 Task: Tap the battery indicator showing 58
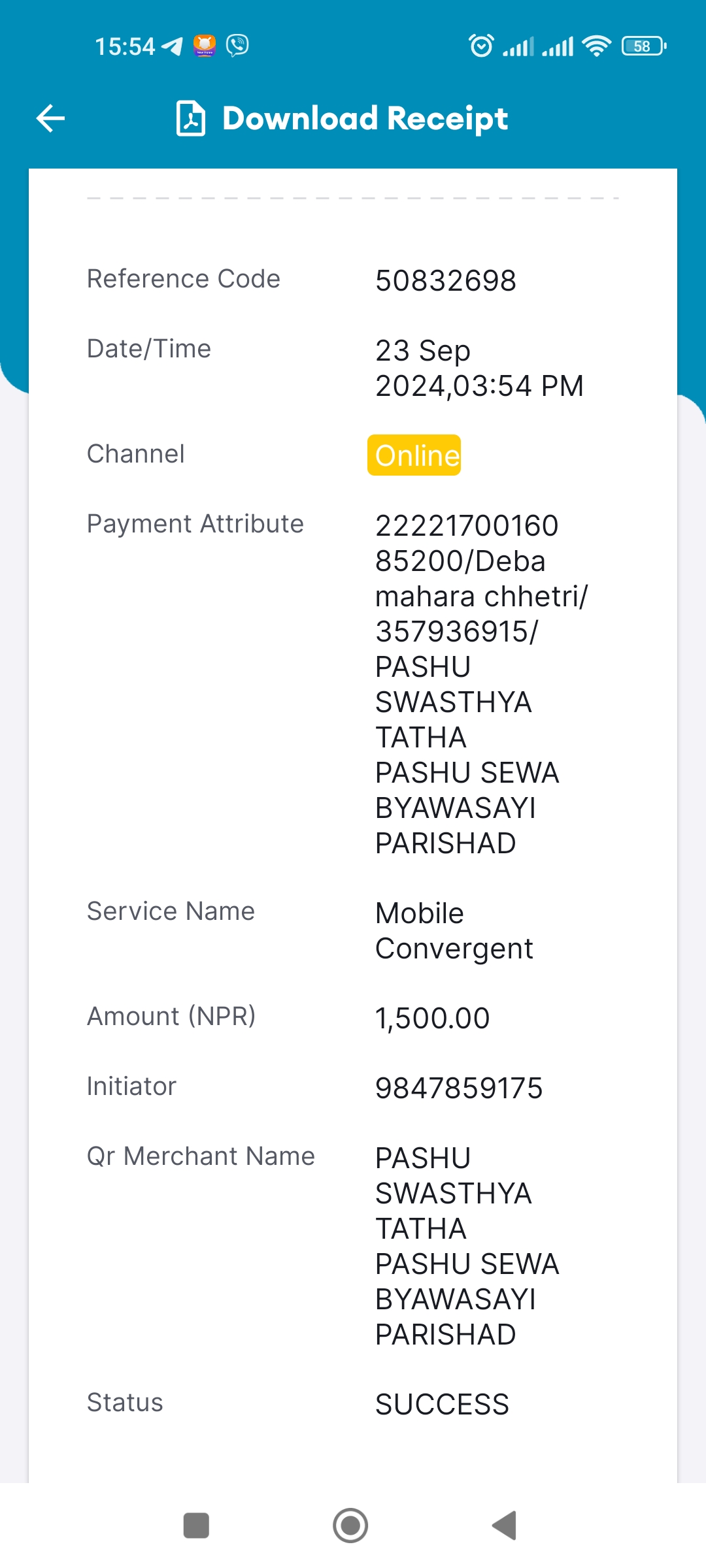pyautogui.click(x=644, y=46)
